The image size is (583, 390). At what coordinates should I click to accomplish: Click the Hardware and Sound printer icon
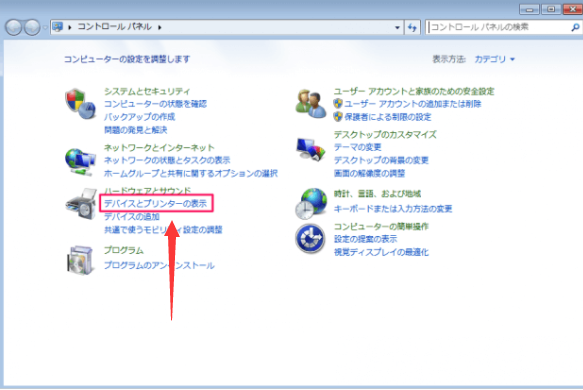[x=81, y=204]
